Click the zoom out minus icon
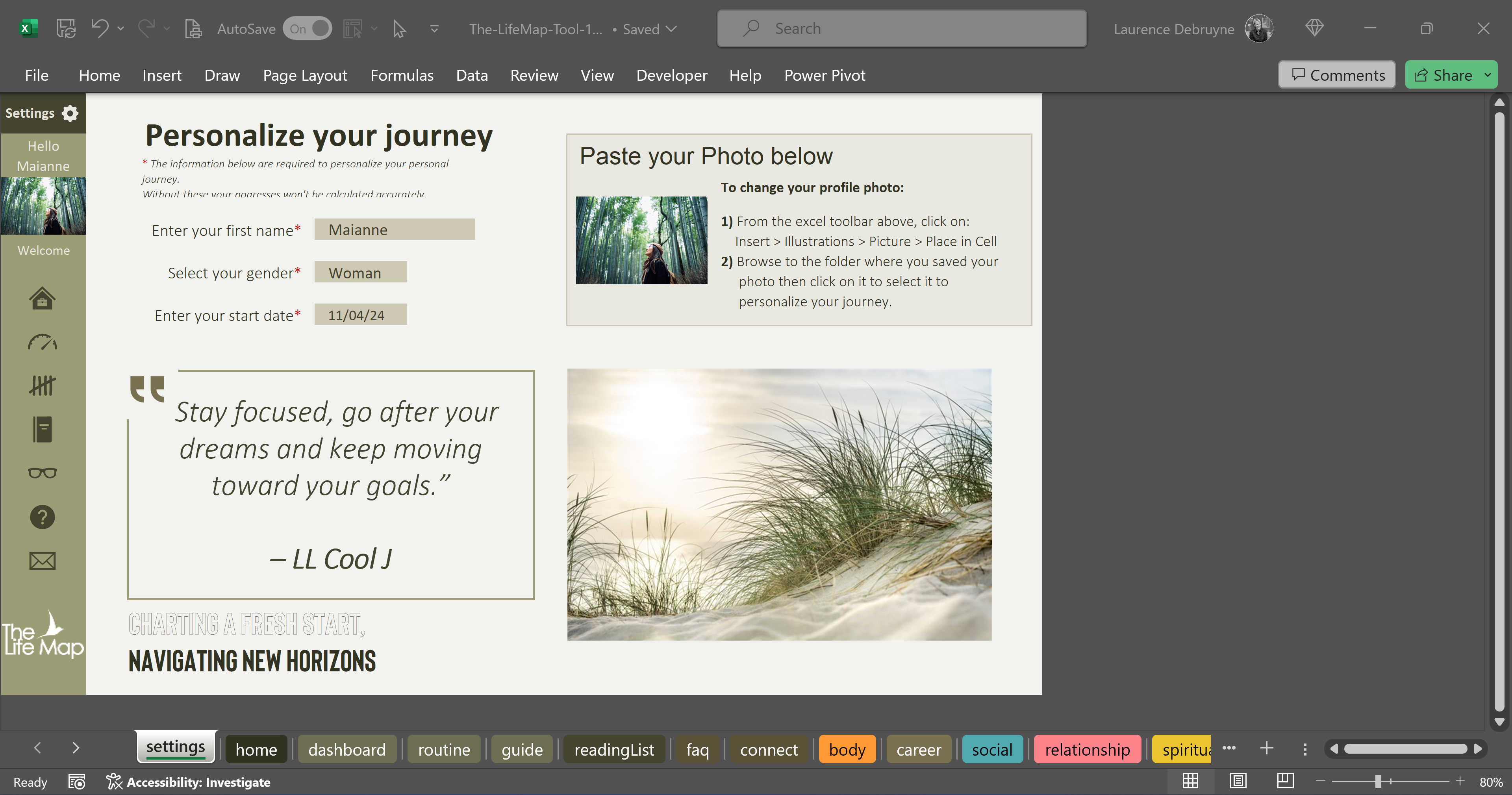Image resolution: width=1512 pixels, height=795 pixels. pyautogui.click(x=1321, y=781)
